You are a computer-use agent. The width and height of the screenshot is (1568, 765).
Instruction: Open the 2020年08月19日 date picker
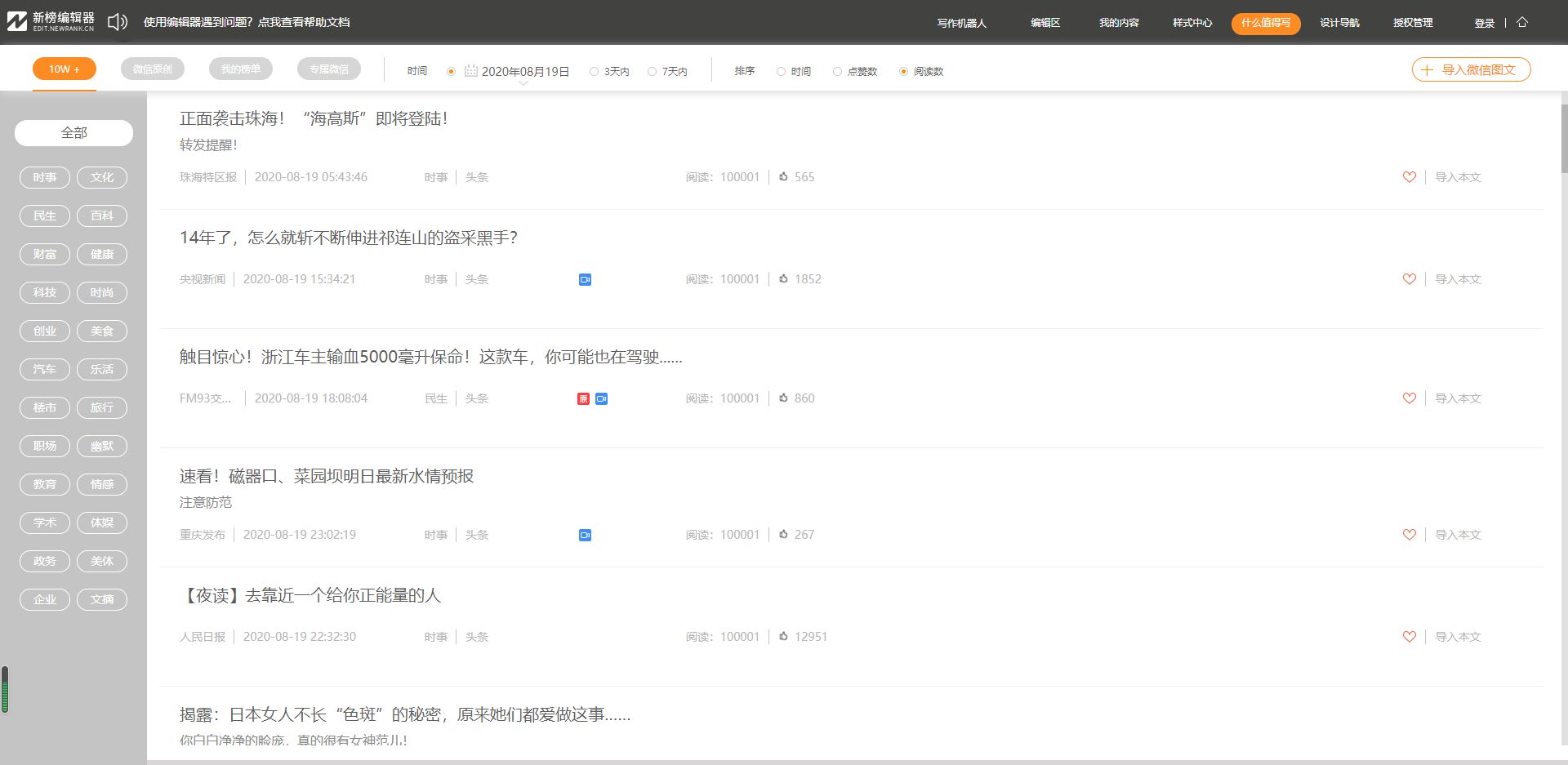pos(525,72)
